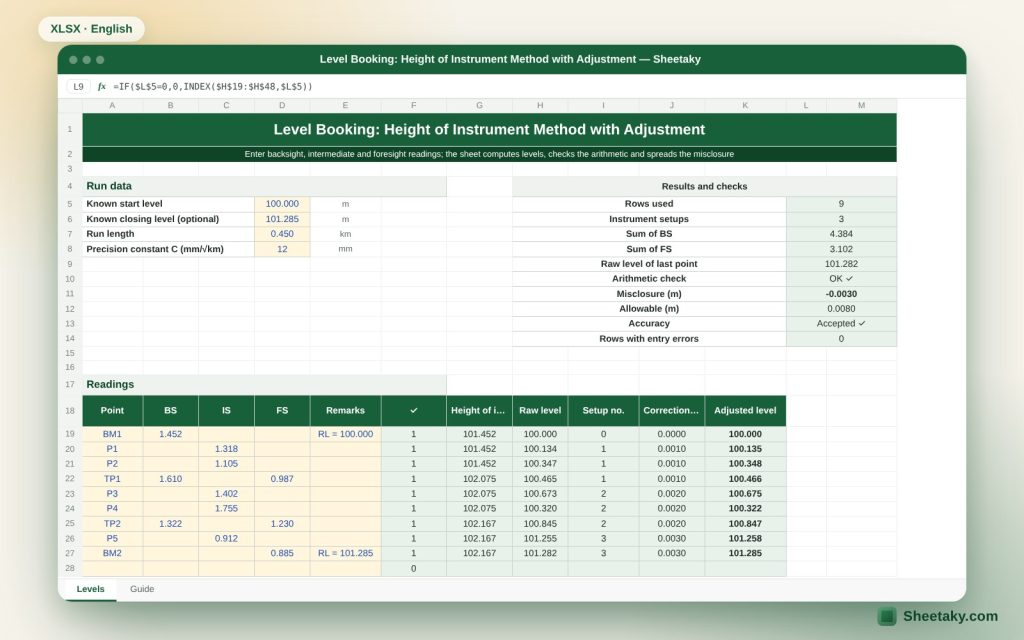Click the Correction… column header
This screenshot has height=640, width=1024.
671,411
